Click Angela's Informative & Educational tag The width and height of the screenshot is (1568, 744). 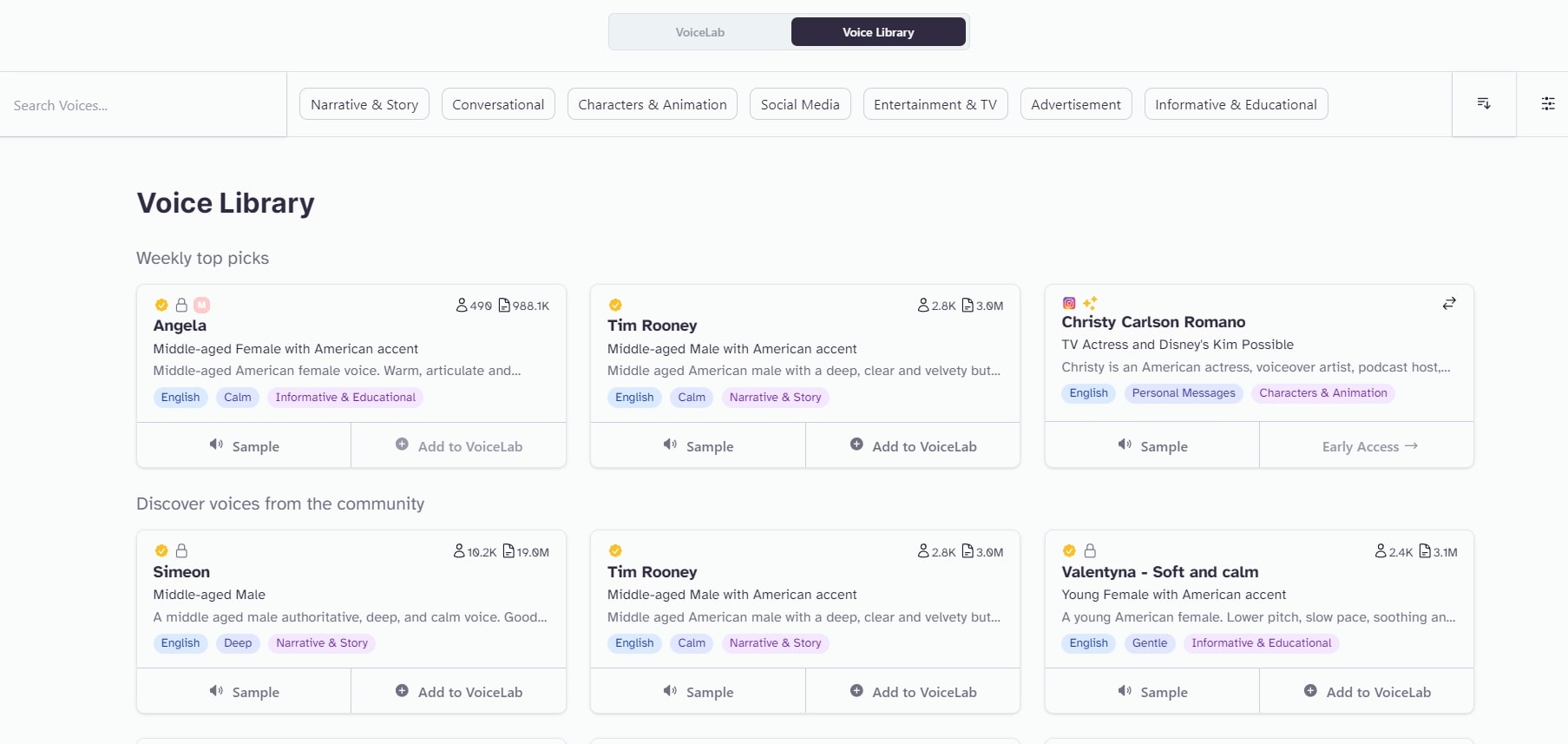click(x=345, y=397)
